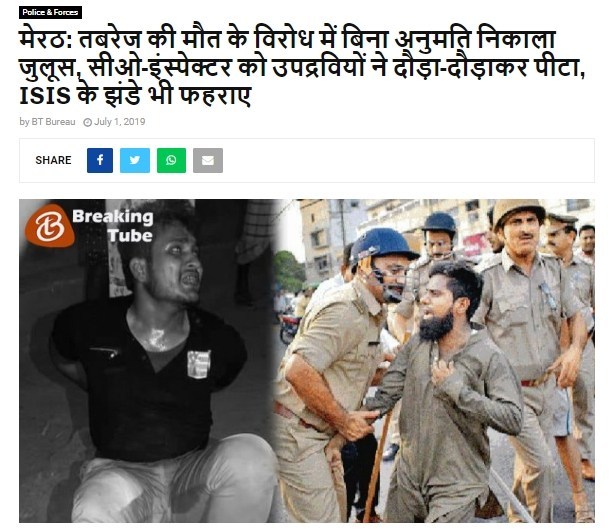Share article on Facebook

point(100,160)
